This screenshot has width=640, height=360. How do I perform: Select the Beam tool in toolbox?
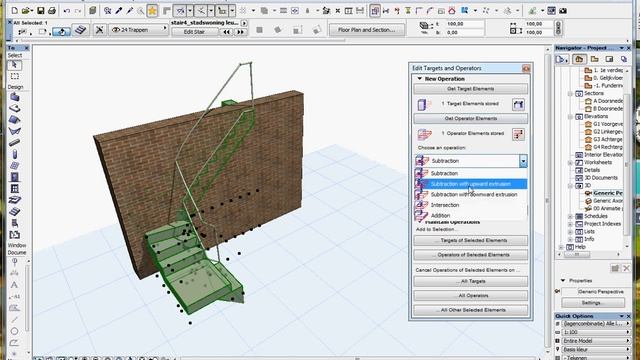pos(14,143)
